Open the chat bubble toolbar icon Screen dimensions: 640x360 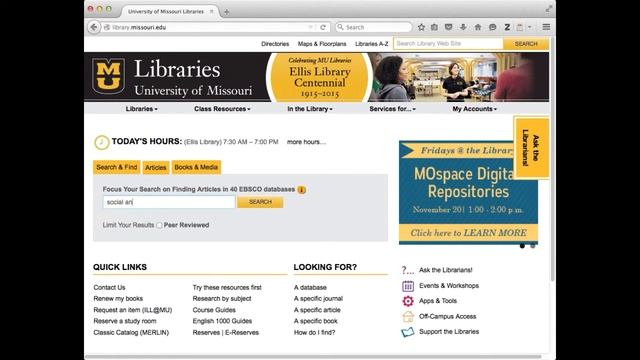point(493,27)
